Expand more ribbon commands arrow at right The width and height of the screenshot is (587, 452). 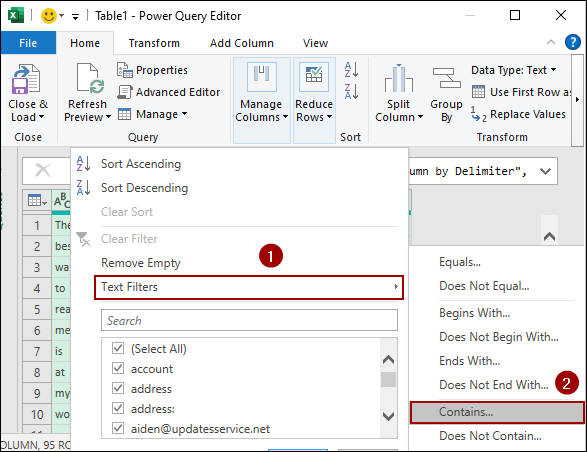[577, 100]
